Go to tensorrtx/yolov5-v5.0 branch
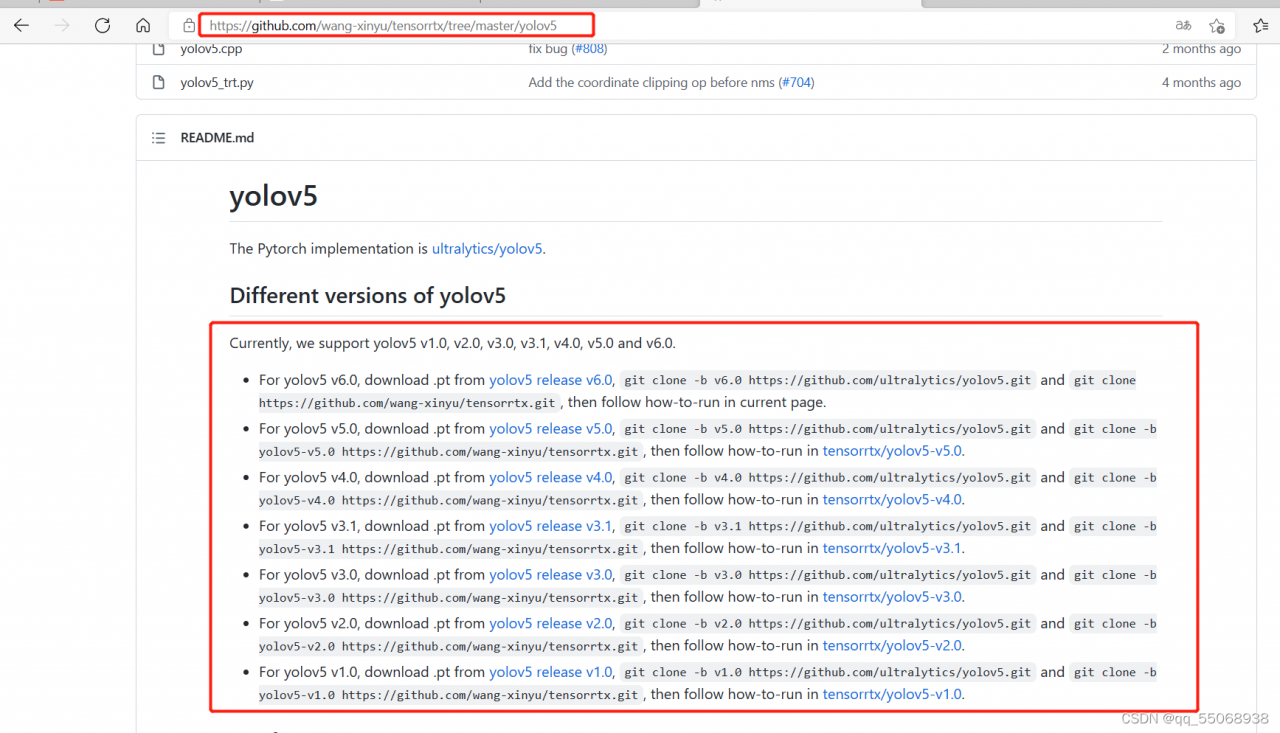The height and width of the screenshot is (733, 1280). [x=892, y=451]
